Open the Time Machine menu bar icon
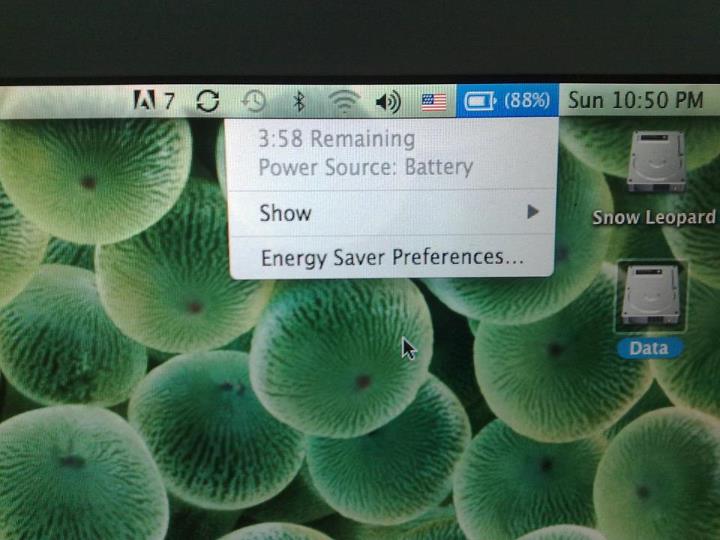 click(x=254, y=101)
